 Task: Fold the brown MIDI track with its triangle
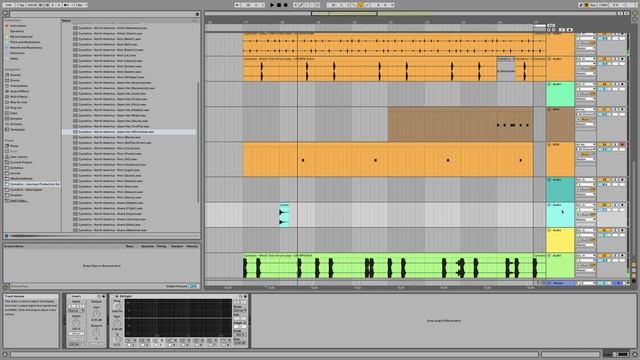click(549, 109)
